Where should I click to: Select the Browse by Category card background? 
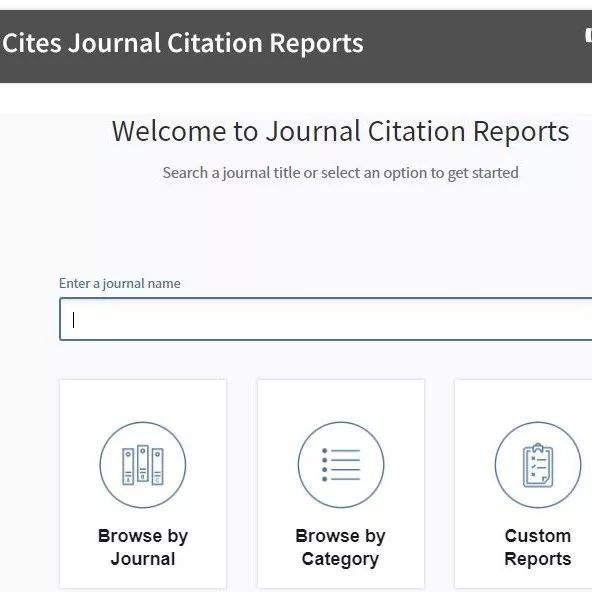[x=341, y=484]
